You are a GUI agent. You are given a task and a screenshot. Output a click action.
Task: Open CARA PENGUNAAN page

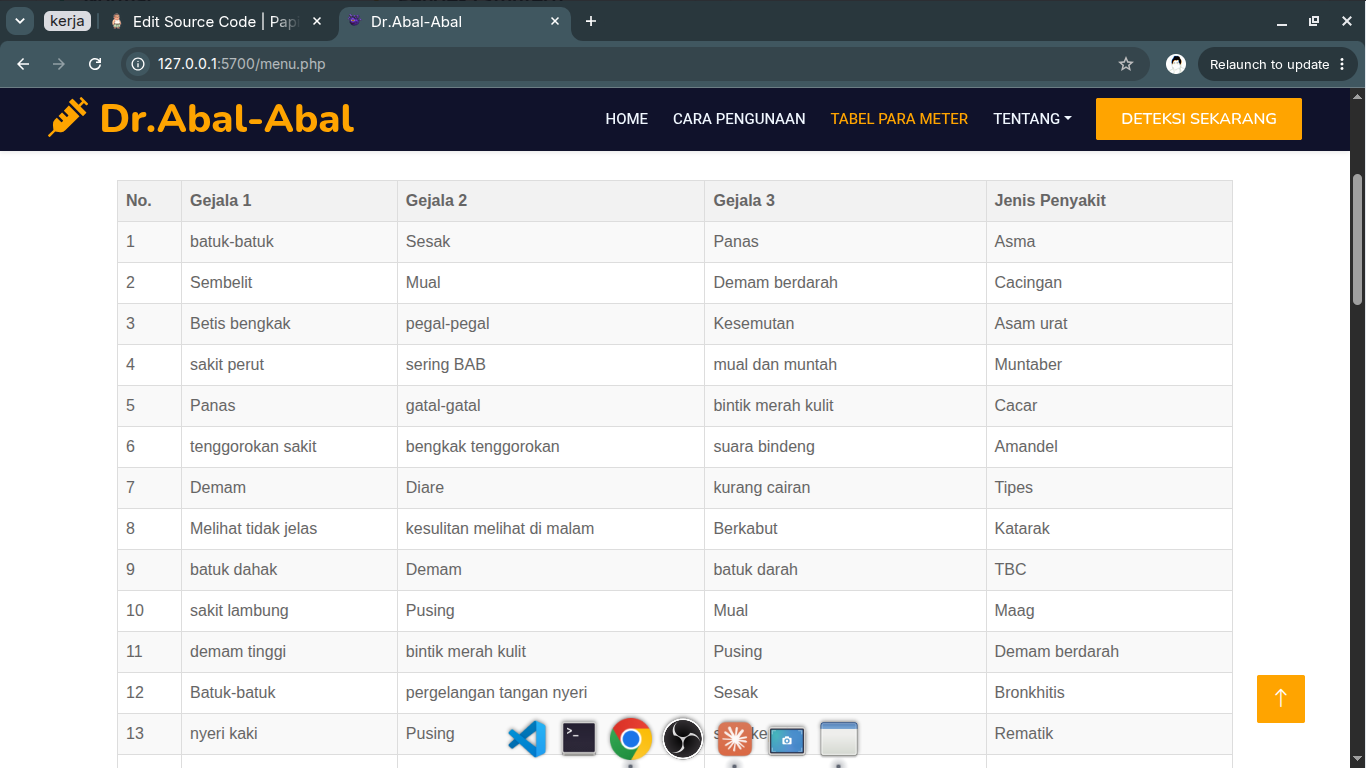tap(739, 119)
